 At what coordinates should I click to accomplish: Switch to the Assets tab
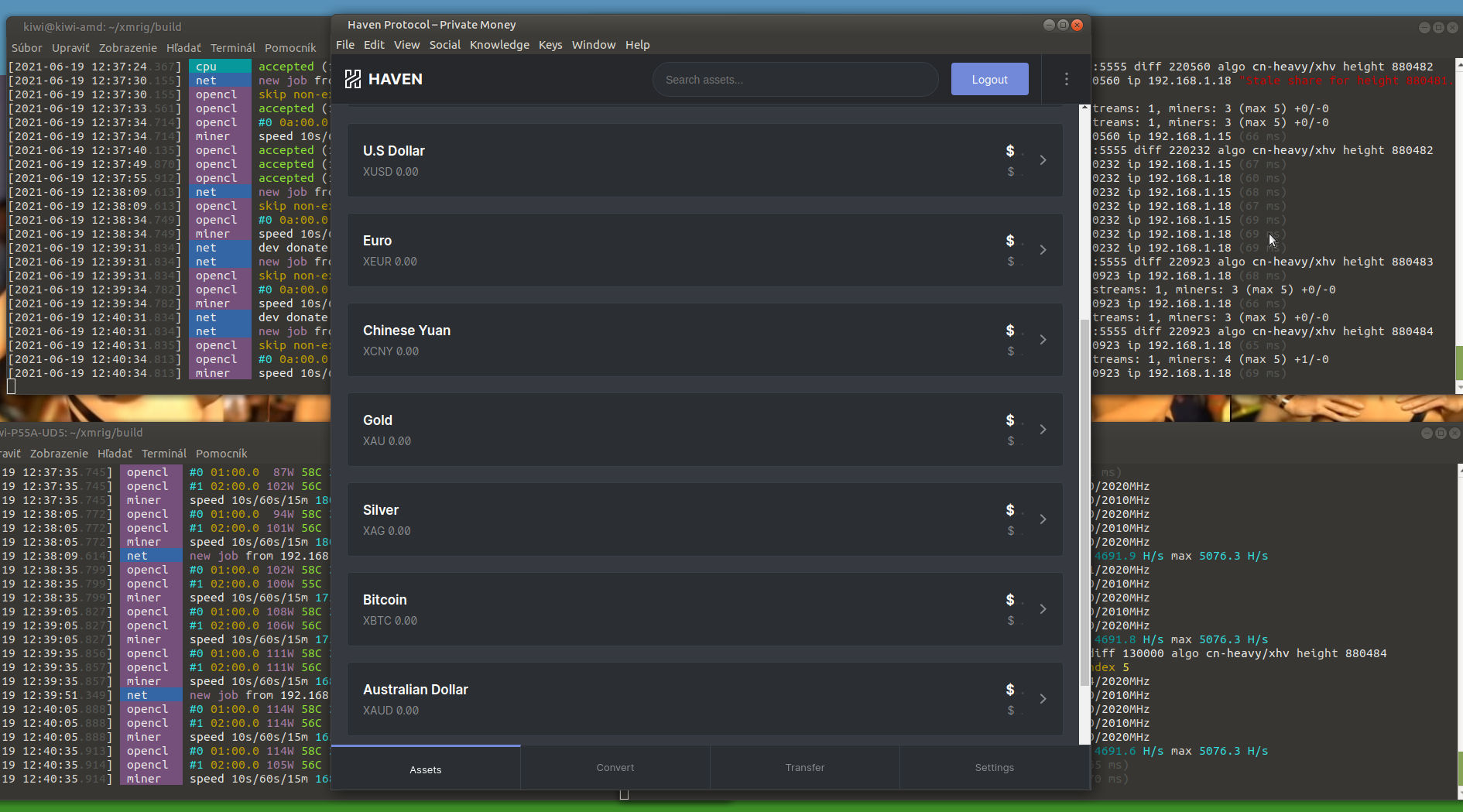[x=426, y=769]
